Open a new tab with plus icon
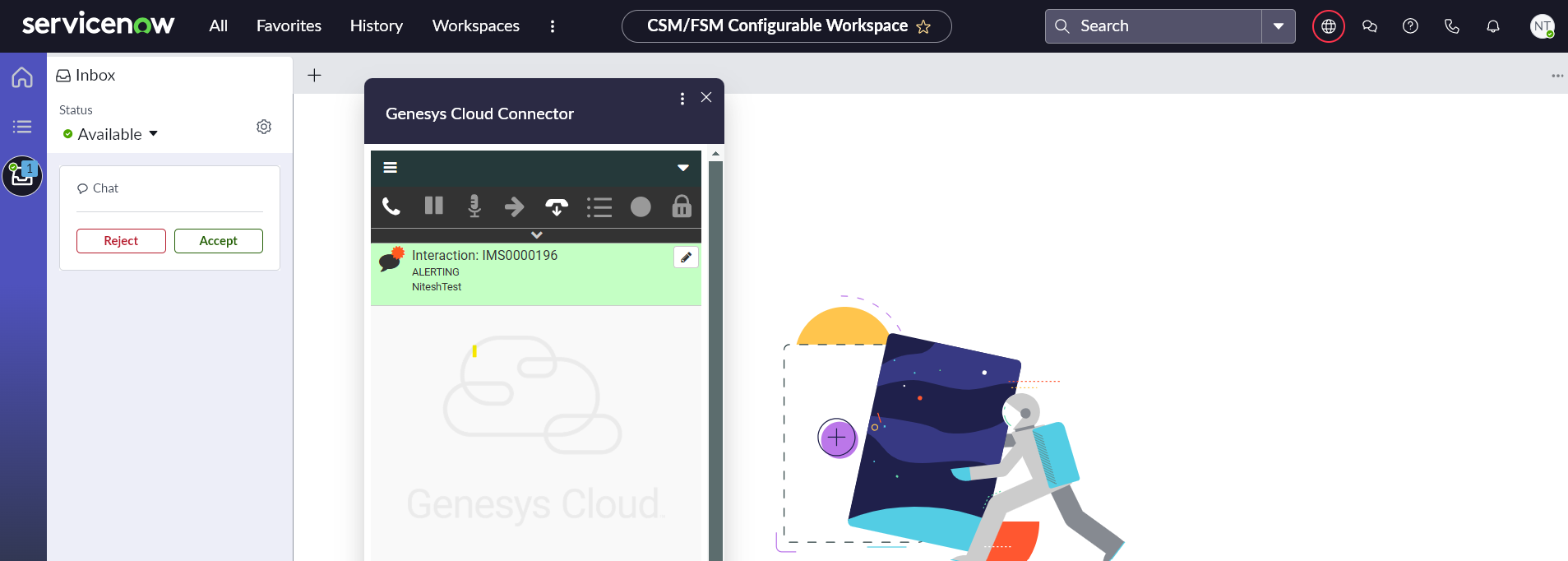 tap(314, 76)
